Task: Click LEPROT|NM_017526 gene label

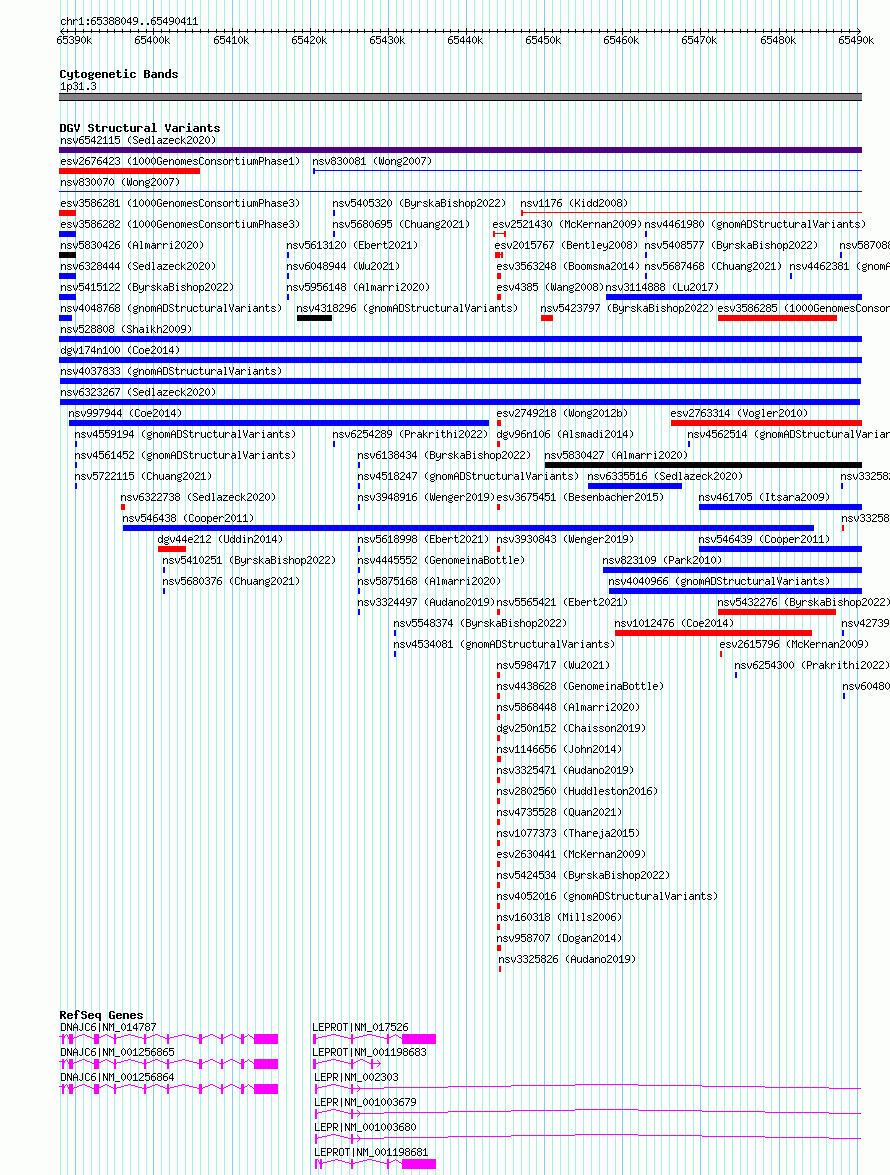Action: click(x=360, y=1027)
